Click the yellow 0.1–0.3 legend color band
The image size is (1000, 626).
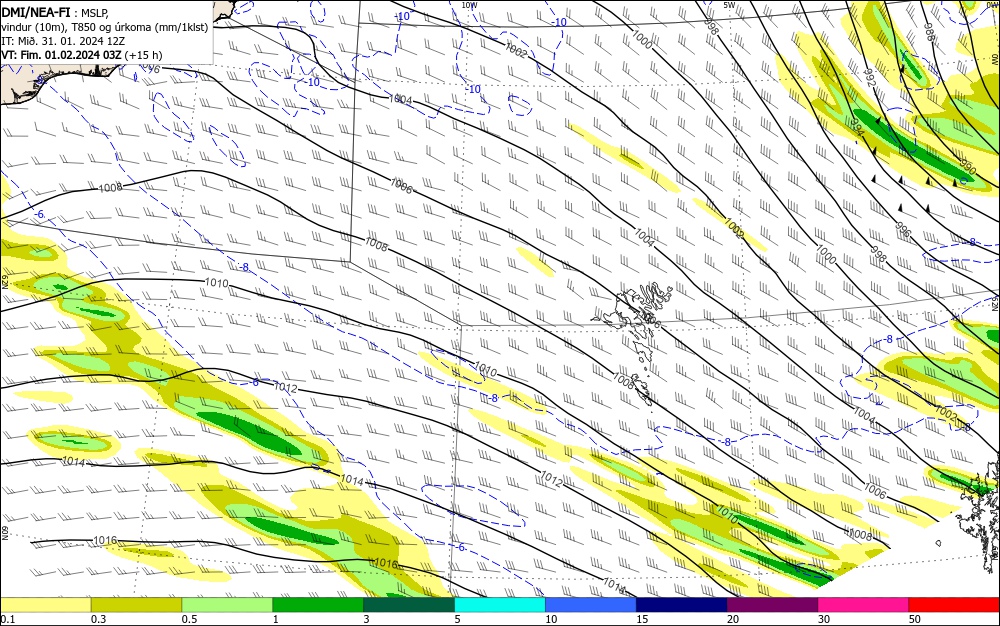tap(45, 604)
